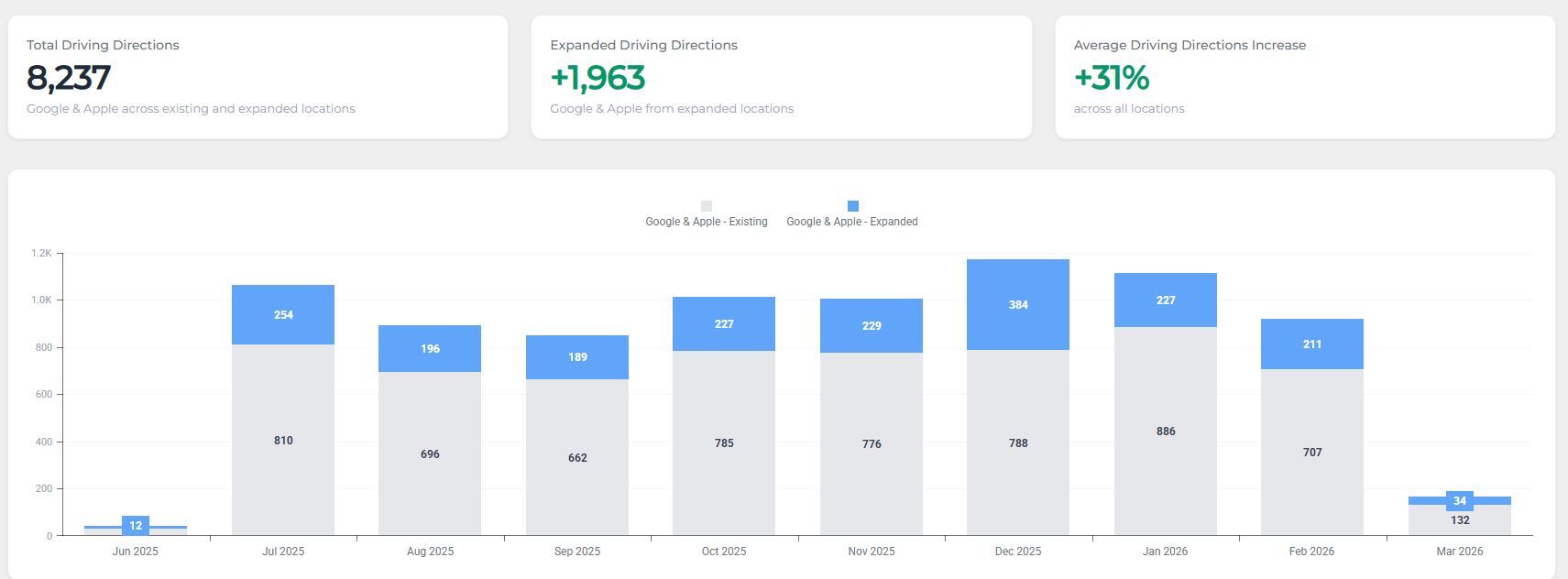Click the Mar 2026 expanded label 34

1460,500
